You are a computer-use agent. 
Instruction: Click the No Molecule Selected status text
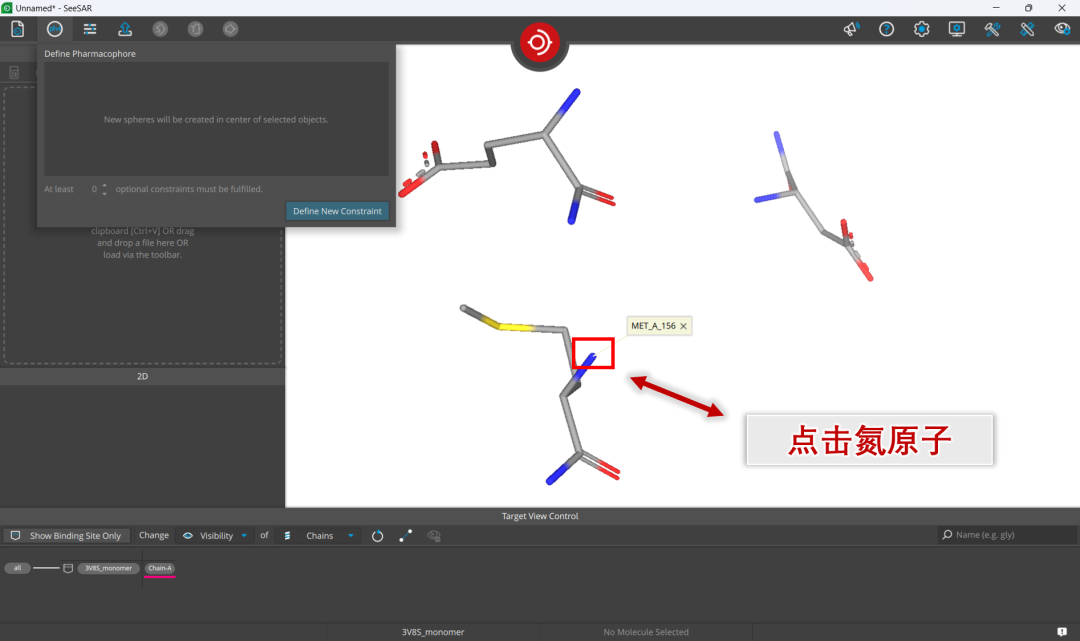click(x=645, y=632)
